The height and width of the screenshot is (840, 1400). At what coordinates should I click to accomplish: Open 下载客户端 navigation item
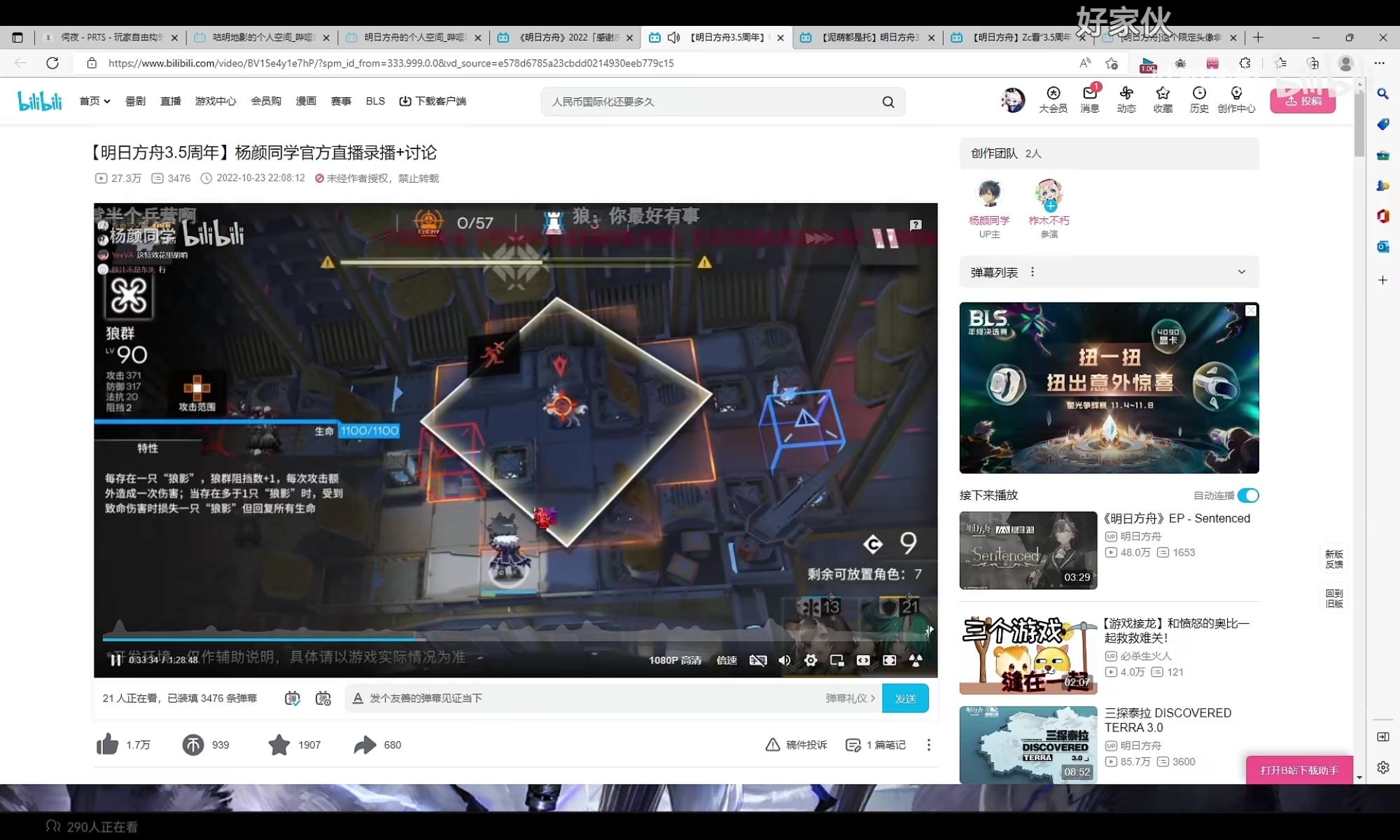point(433,101)
